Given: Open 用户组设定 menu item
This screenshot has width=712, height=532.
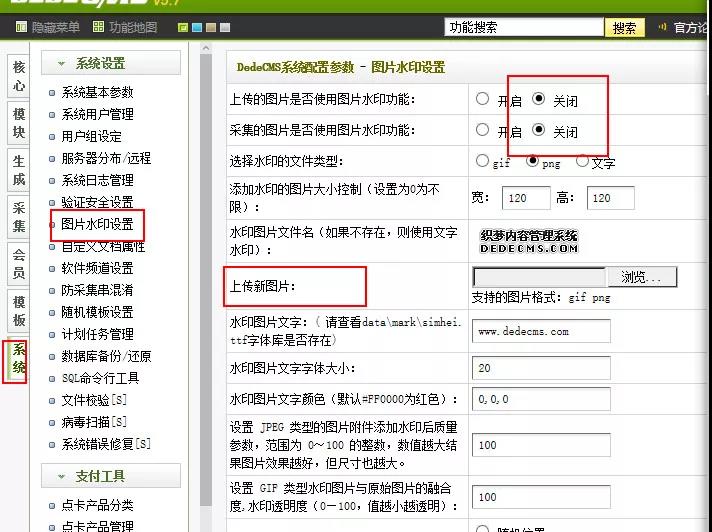Looking at the screenshot, I should (91, 136).
